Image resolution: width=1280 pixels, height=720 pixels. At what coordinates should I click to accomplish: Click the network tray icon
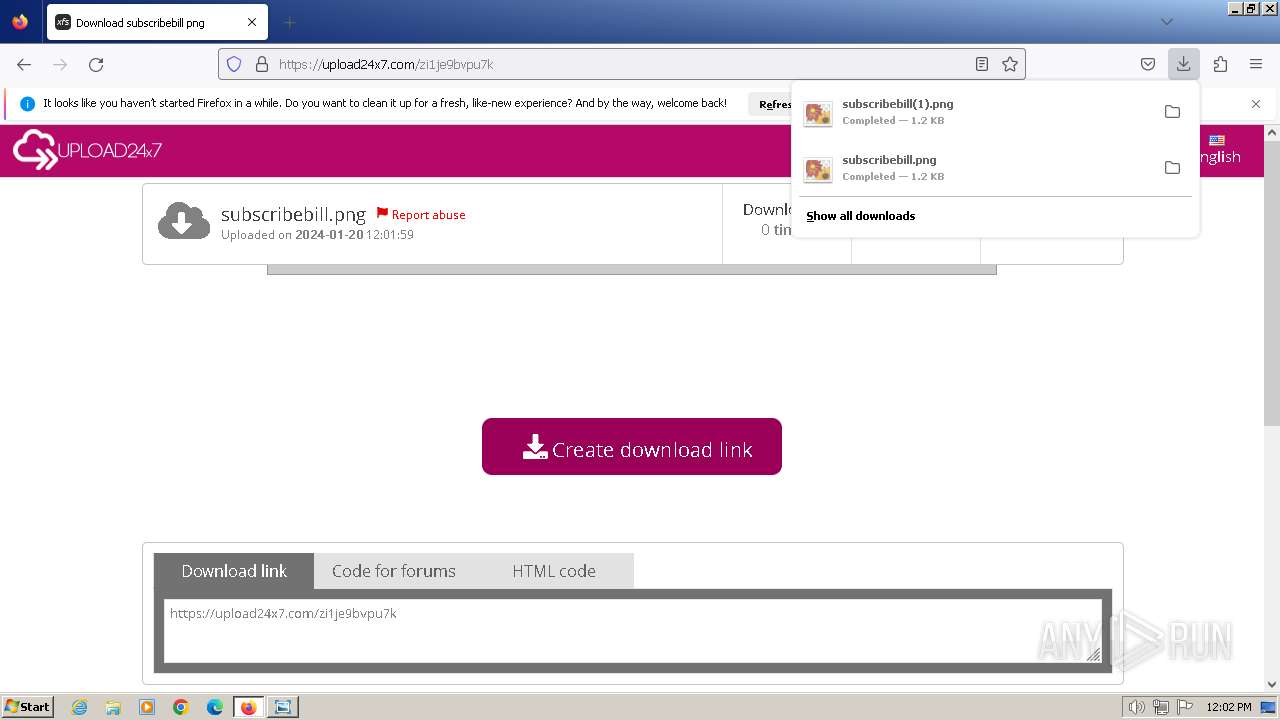click(1161, 707)
